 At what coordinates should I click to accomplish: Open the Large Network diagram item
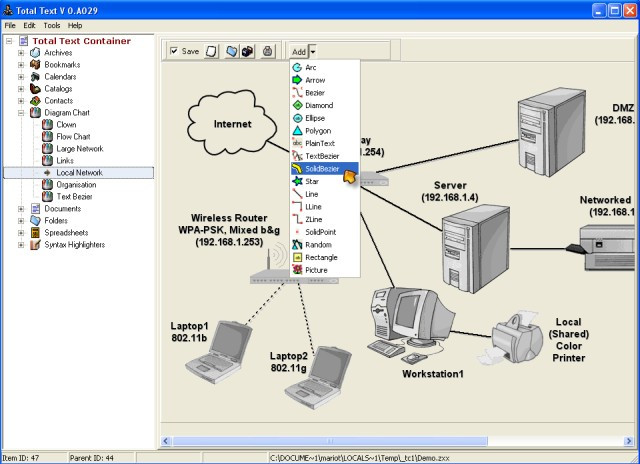80,149
